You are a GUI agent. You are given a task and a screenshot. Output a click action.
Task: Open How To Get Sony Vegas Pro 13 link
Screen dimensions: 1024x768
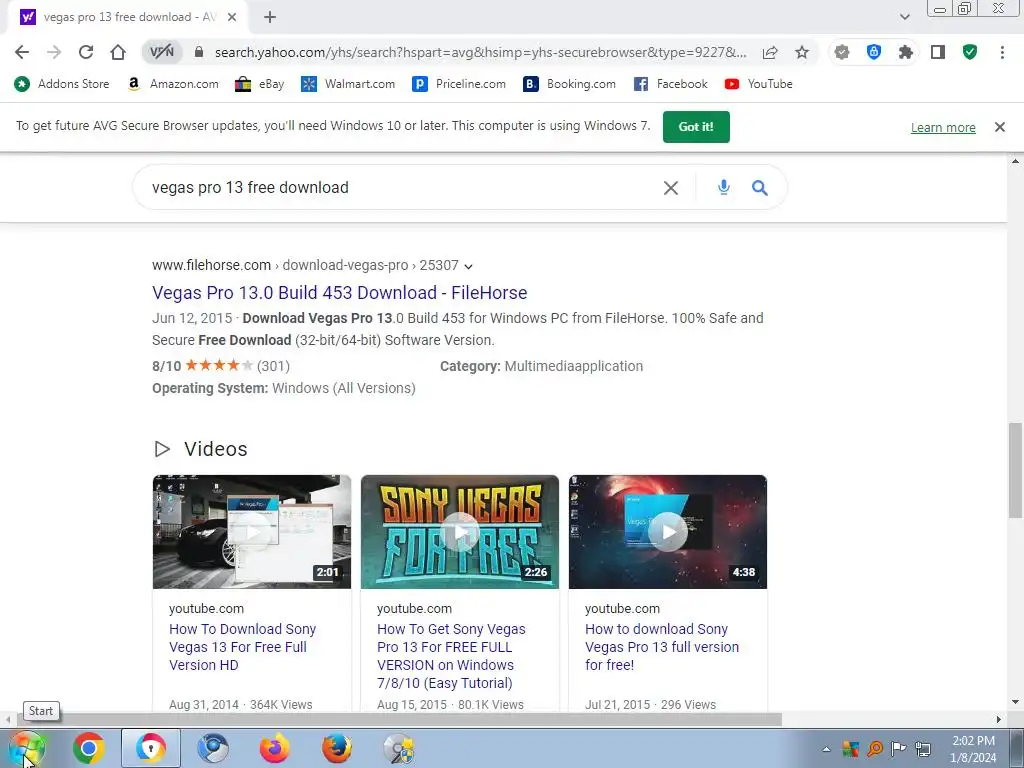click(451, 656)
